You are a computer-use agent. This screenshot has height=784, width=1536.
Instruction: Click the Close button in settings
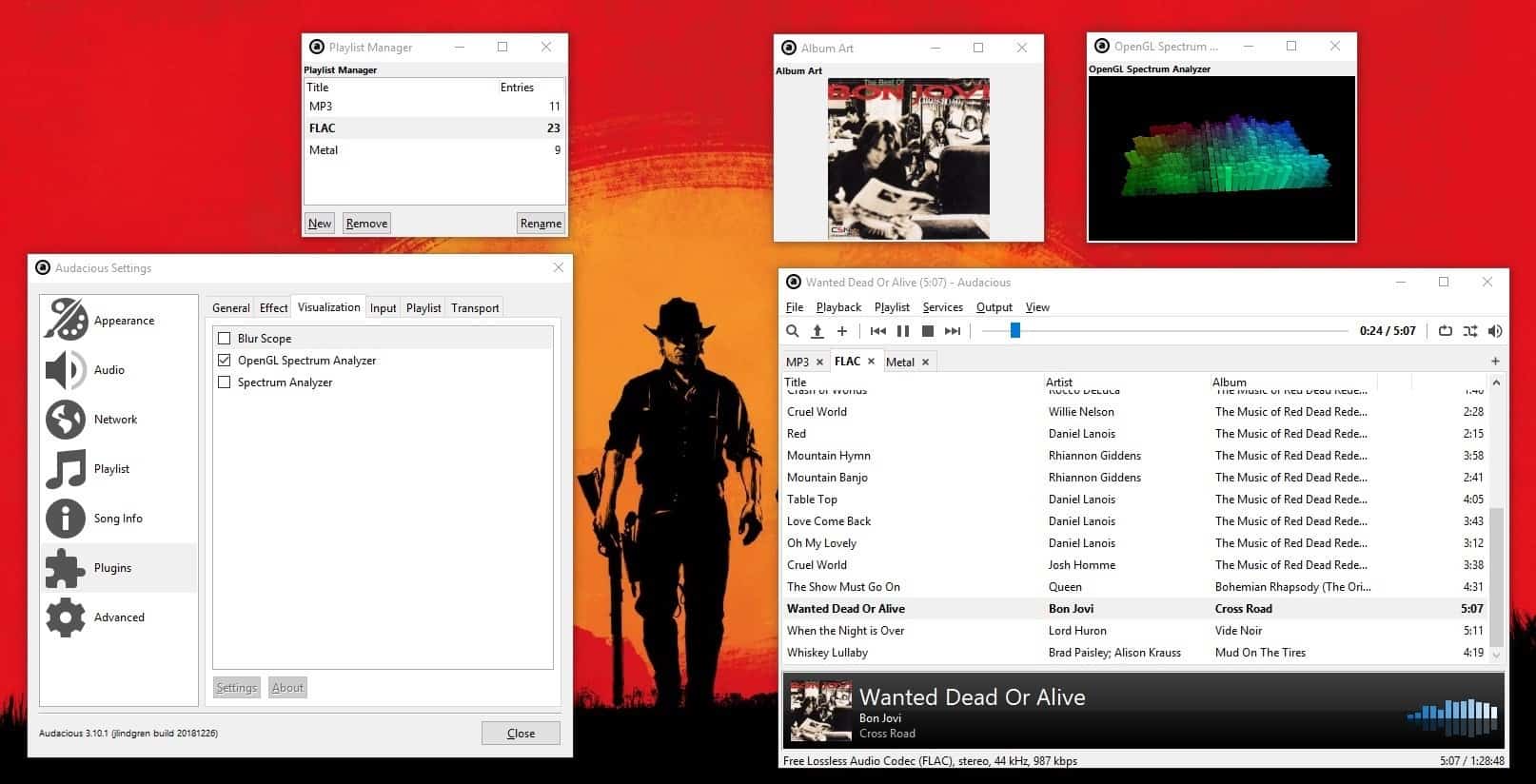520,734
